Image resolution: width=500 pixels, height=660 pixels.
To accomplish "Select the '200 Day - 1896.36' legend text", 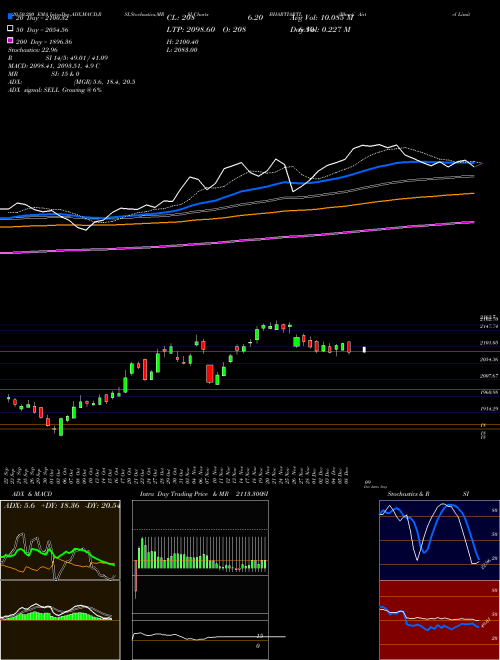I will tap(44, 42).
